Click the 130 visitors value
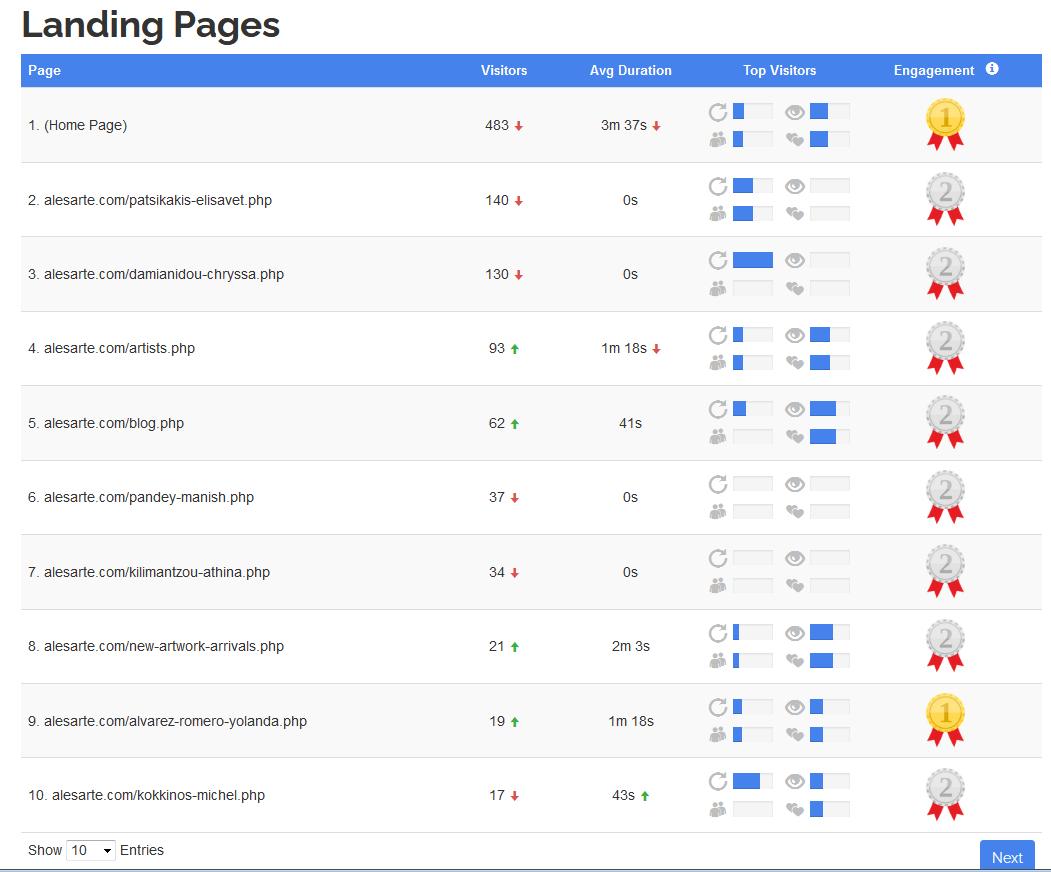 [x=497, y=274]
